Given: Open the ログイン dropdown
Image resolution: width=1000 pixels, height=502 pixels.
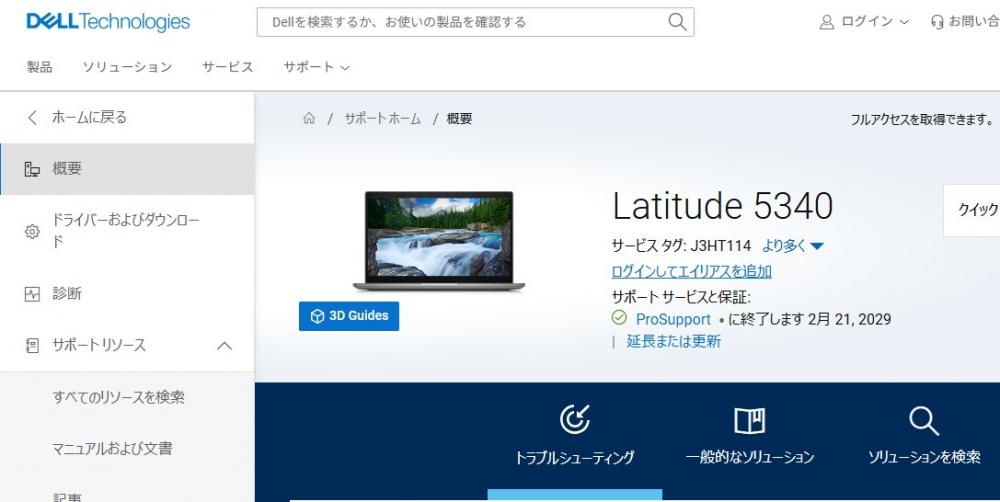Looking at the screenshot, I should pos(864,22).
